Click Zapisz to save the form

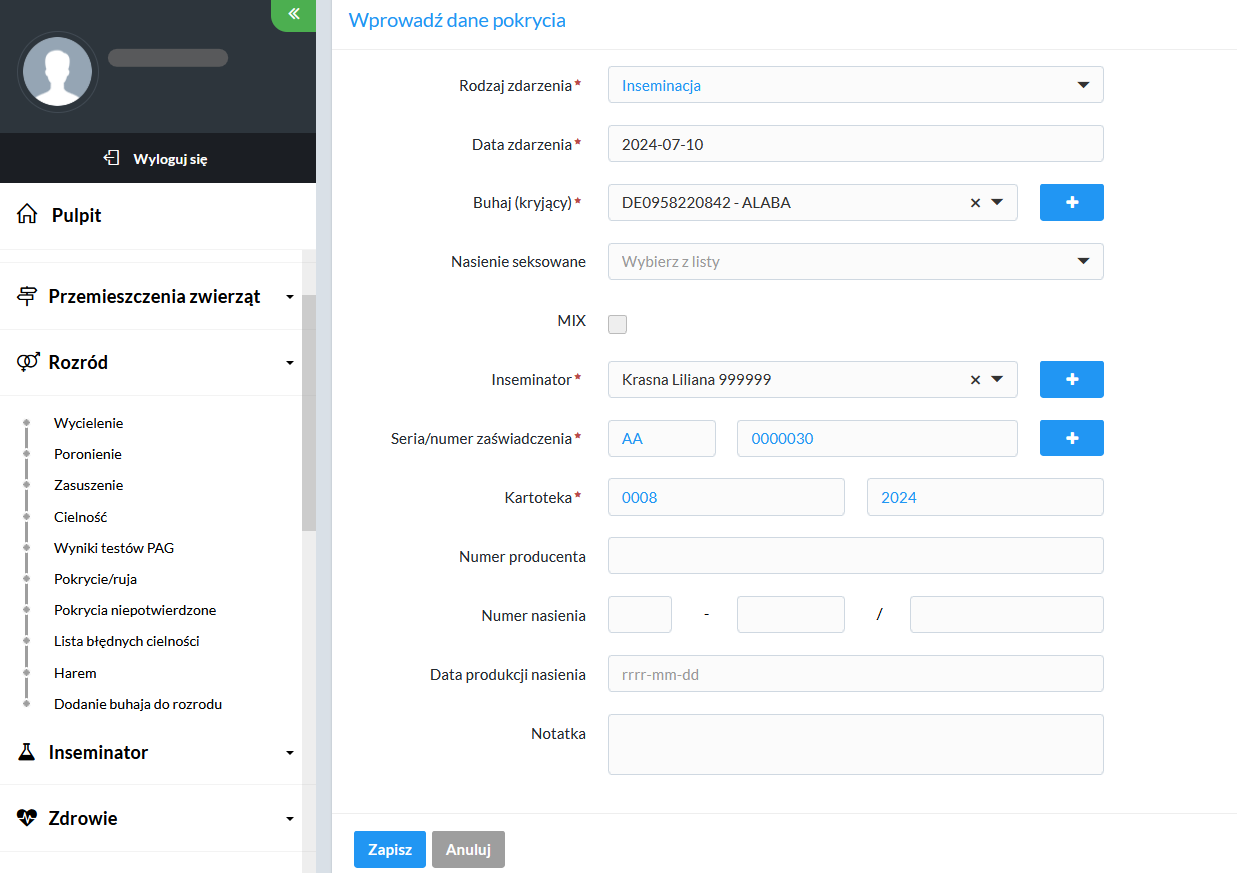point(390,849)
